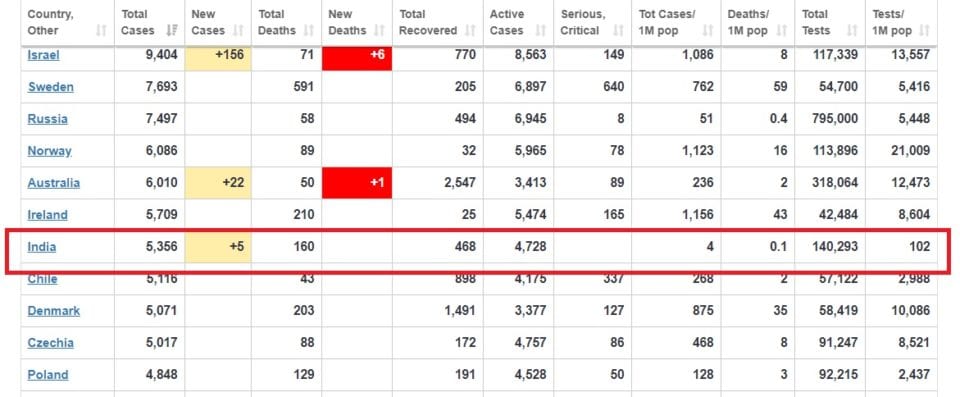
Task: Click Total Tests sort arrows
Action: pos(852,31)
